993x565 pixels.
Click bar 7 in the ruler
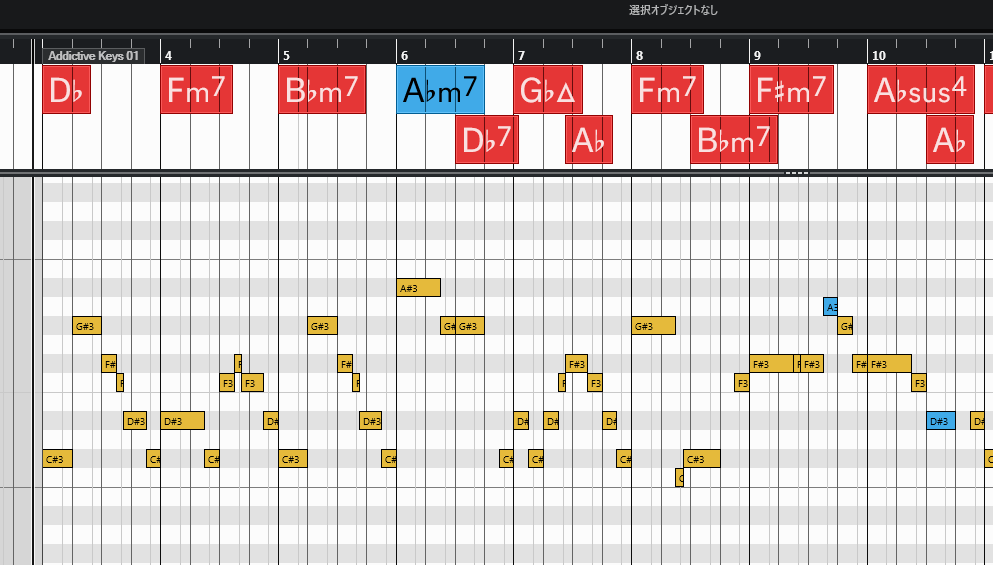pos(520,55)
